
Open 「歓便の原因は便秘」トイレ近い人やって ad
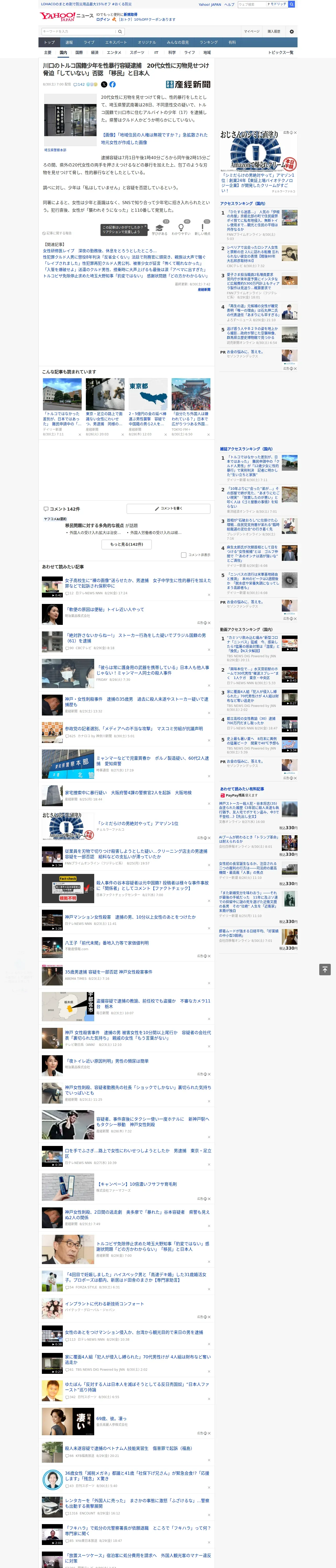pyautogui.click(x=105, y=609)
